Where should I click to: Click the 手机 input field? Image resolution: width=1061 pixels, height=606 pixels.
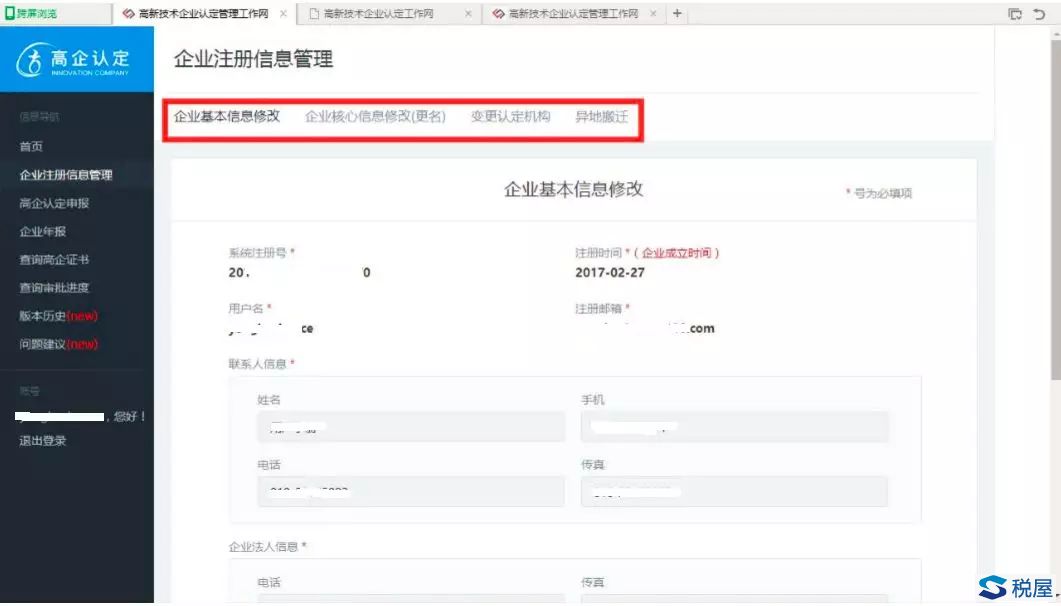tap(733, 426)
